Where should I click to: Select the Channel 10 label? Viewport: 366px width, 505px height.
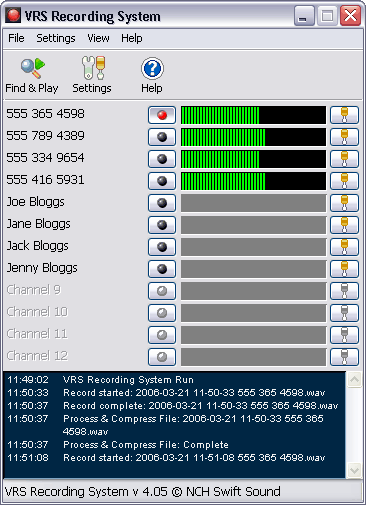(x=37, y=312)
